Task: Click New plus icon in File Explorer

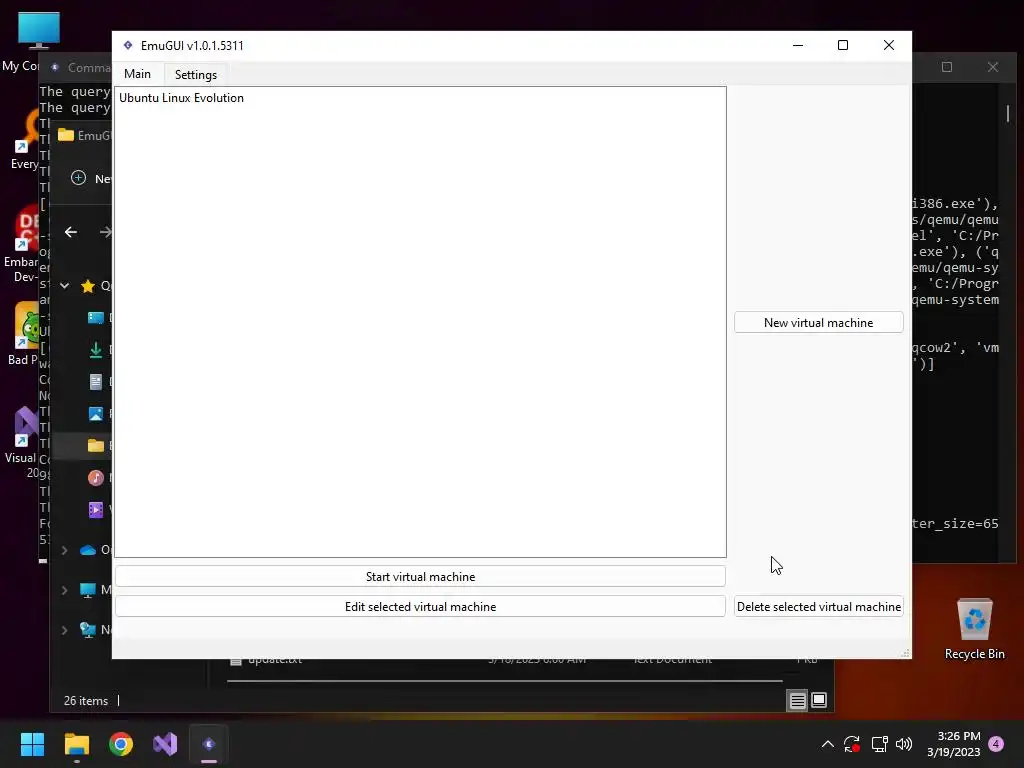Action: [x=78, y=178]
